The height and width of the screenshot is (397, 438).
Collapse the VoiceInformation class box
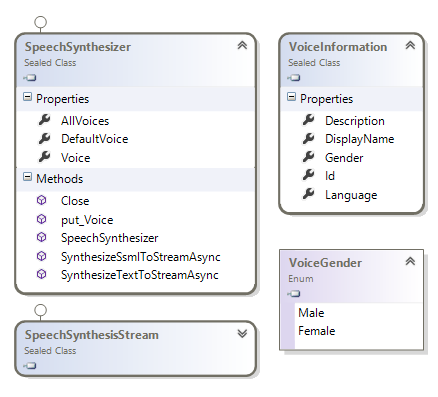click(410, 45)
